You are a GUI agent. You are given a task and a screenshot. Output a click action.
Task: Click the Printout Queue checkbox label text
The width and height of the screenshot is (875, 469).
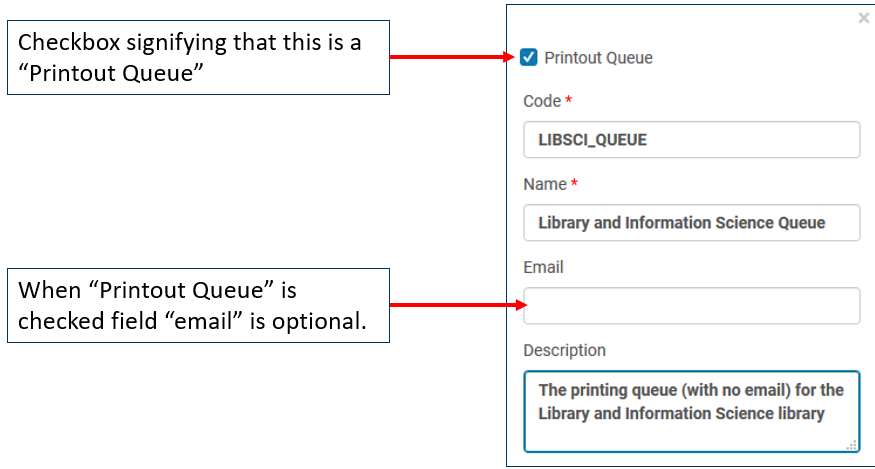point(598,58)
